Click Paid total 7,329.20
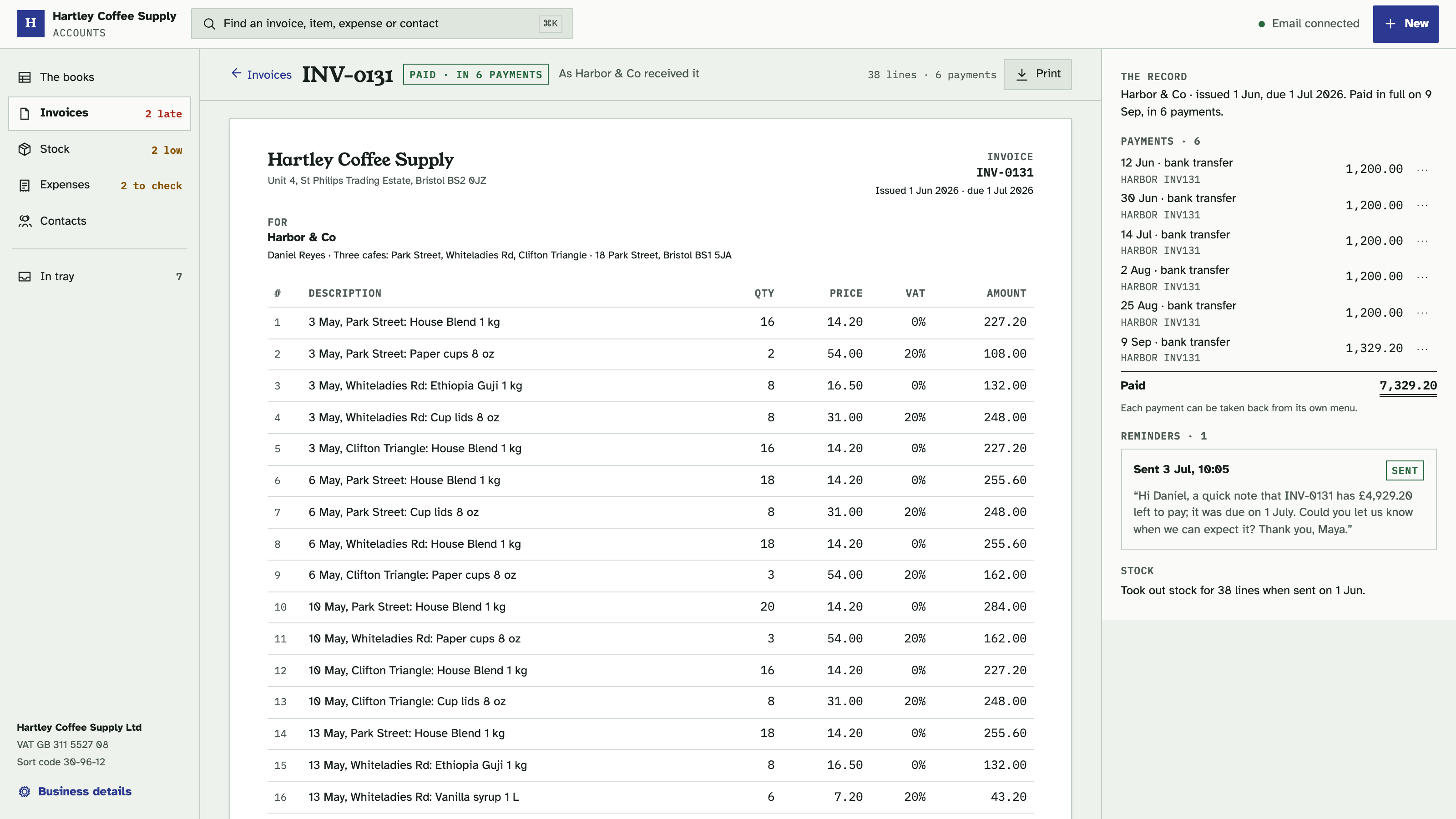The image size is (1456, 819). [x=1408, y=385]
